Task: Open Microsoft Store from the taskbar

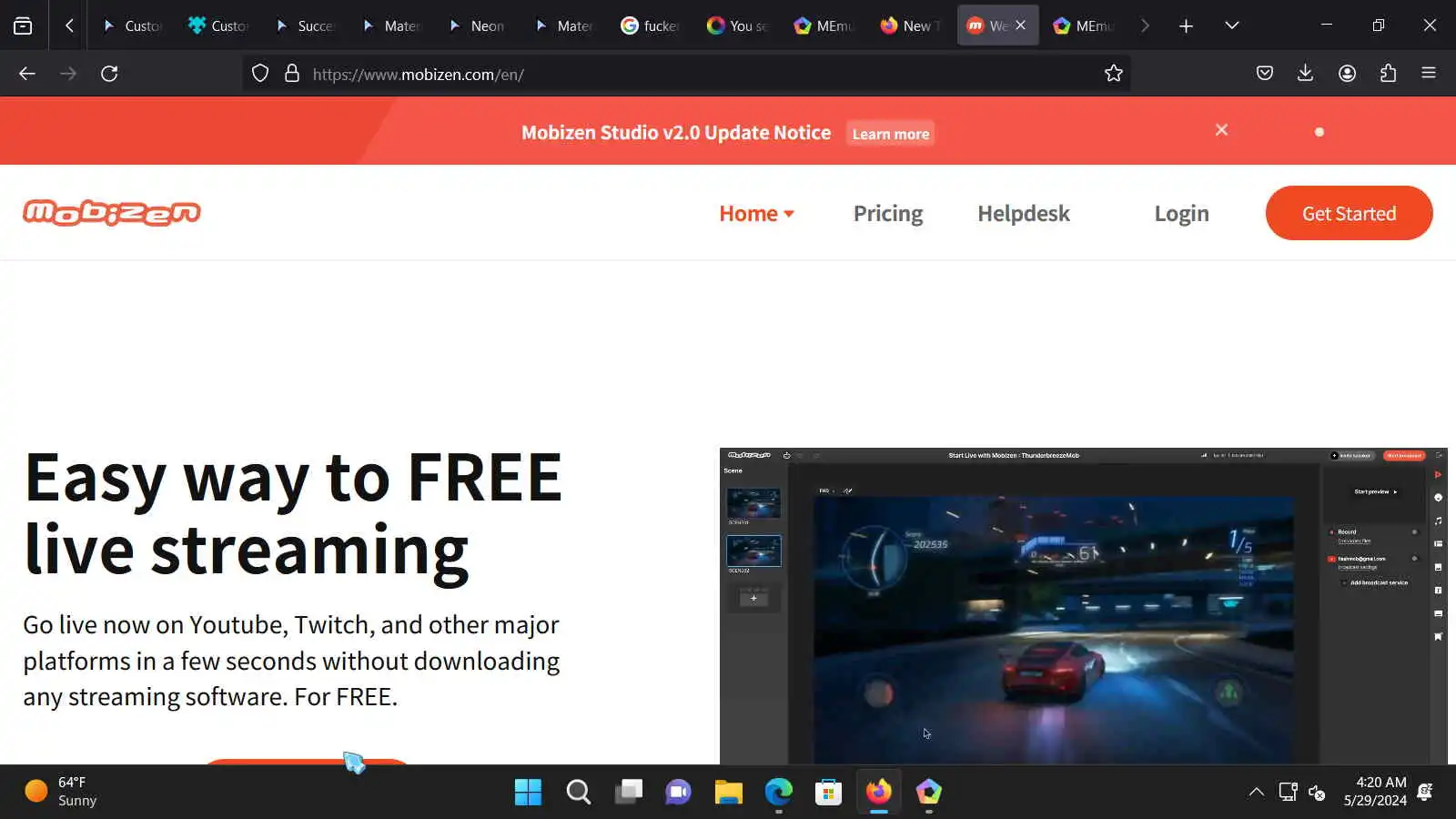Action: 828,792
